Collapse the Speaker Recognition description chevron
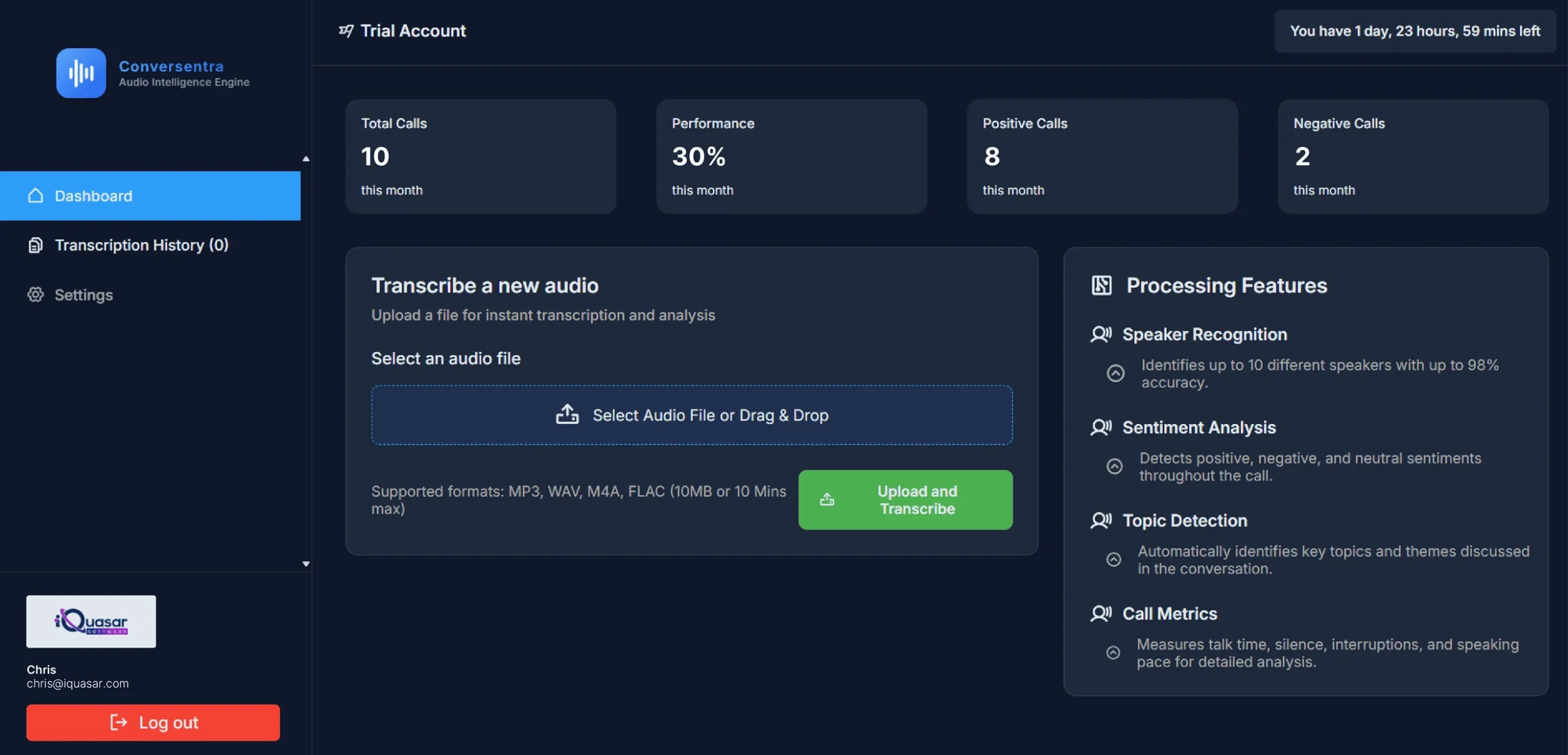Viewport: 1568px width, 755px height. 1115,373
